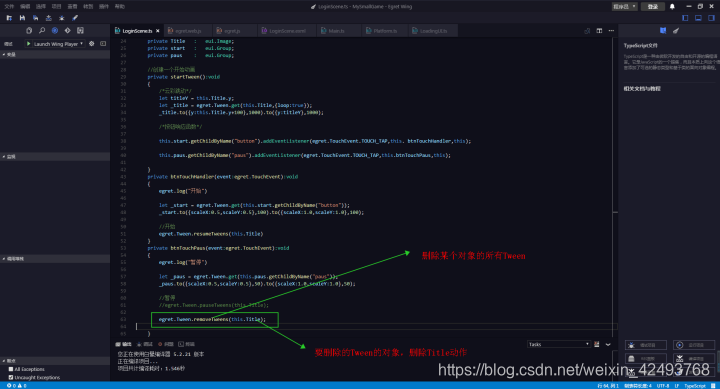The height and width of the screenshot is (389, 720).
Task: Toggle right sidebar layout
Action: click(711, 18)
